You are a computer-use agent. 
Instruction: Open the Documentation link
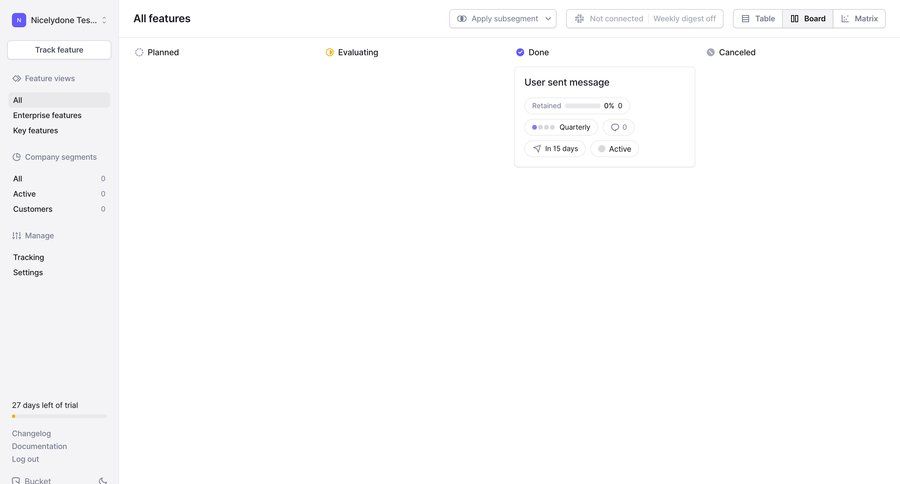coord(40,446)
